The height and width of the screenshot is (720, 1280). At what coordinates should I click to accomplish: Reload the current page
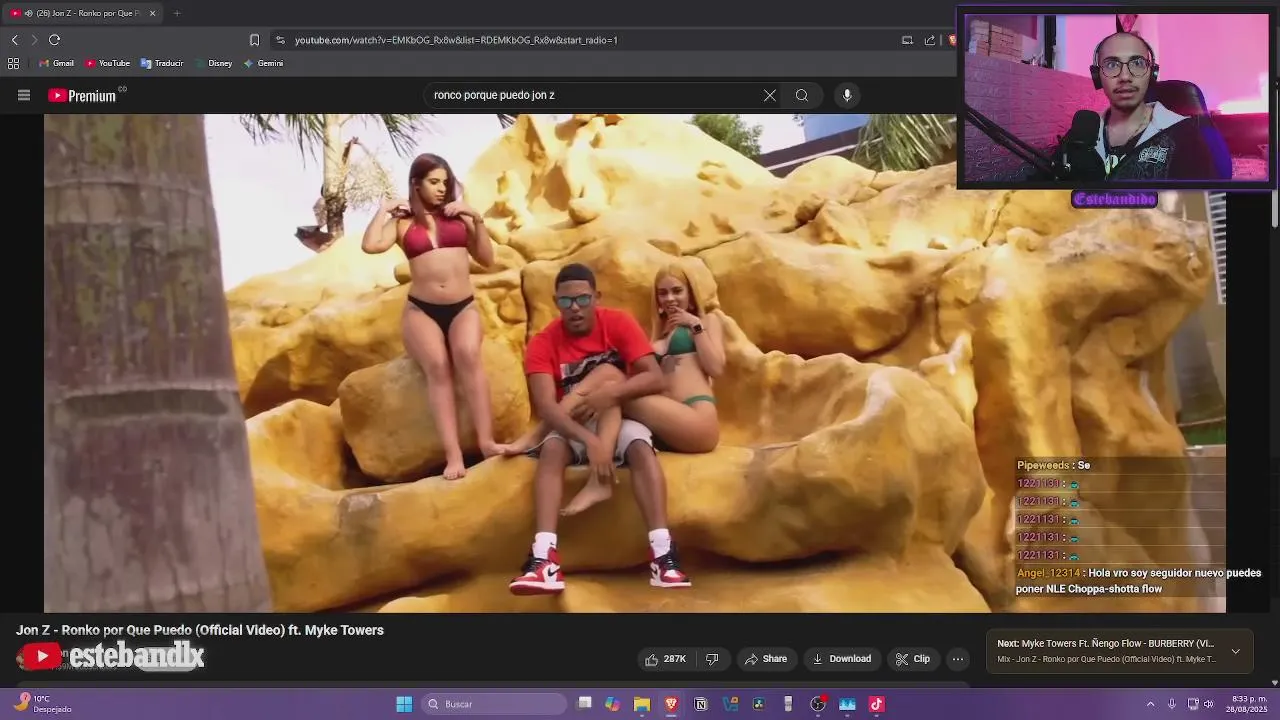[x=54, y=40]
